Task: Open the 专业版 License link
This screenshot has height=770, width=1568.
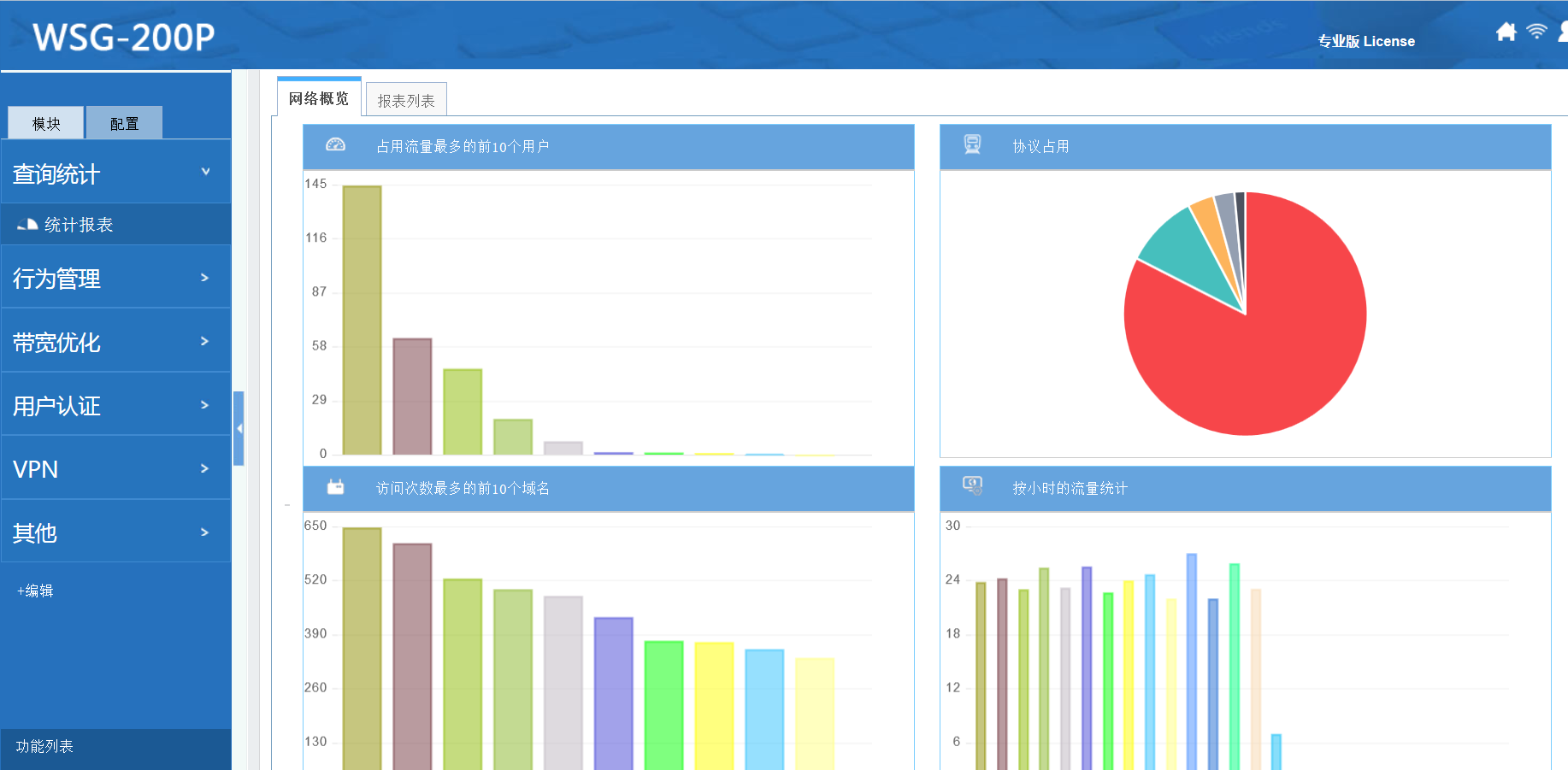Action: click(1365, 41)
